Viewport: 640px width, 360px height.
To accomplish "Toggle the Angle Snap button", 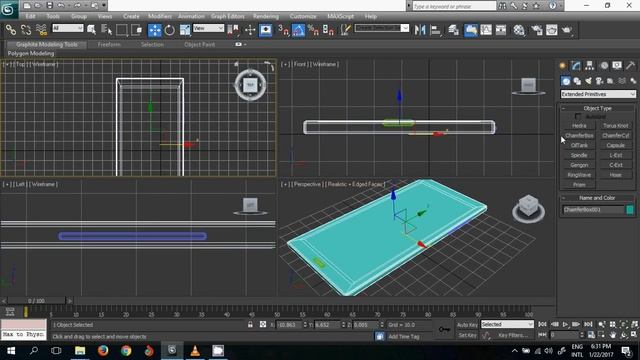I will point(298,30).
